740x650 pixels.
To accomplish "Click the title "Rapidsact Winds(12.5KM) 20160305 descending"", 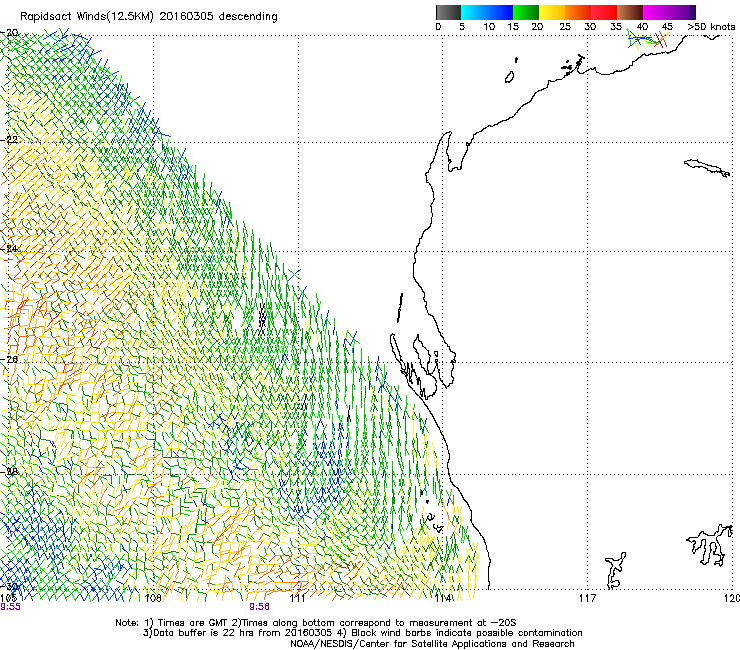I will tap(149, 17).
